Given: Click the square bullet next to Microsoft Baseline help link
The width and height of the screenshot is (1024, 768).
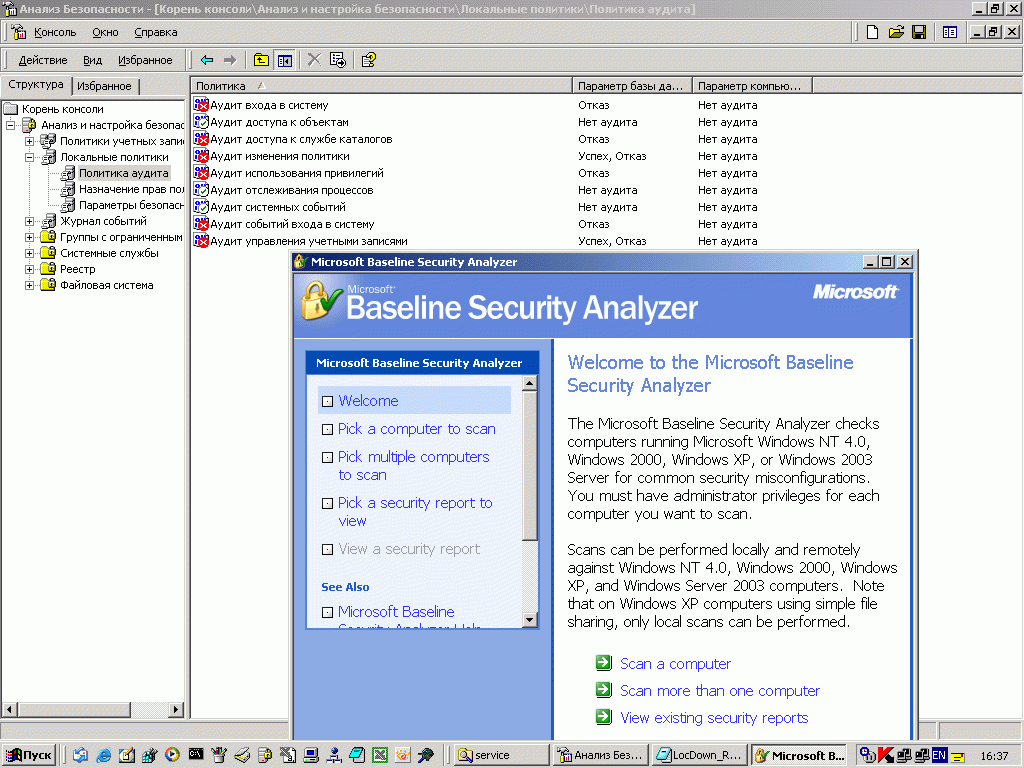Looking at the screenshot, I should coord(327,613).
